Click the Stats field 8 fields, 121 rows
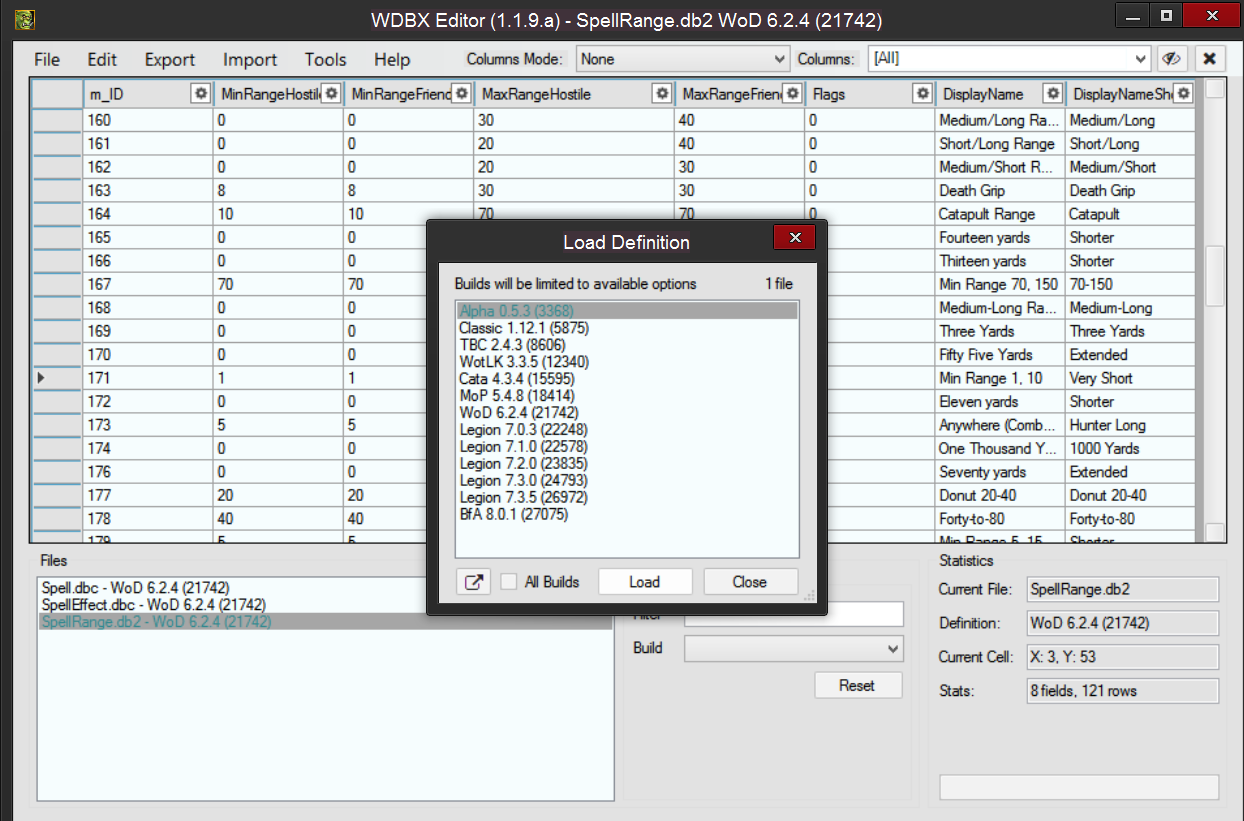The image size is (1244, 821). 1124,691
